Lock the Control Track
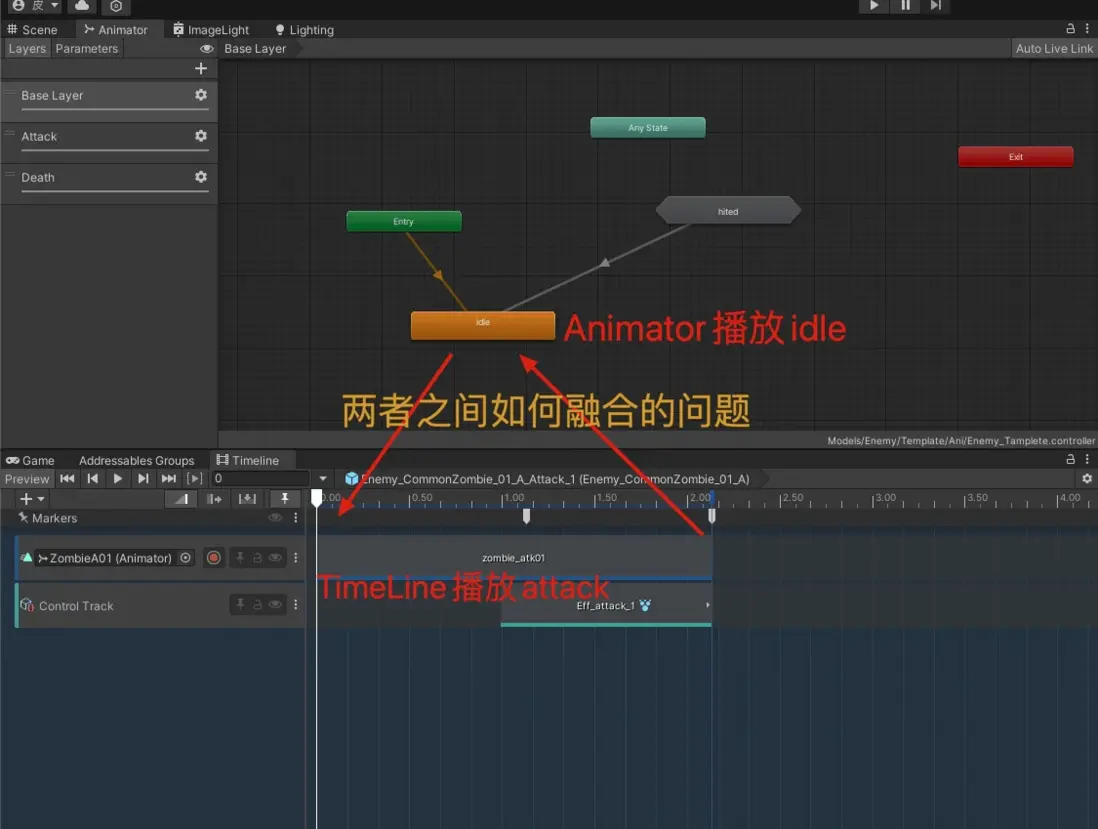The height and width of the screenshot is (829, 1098). click(257, 604)
